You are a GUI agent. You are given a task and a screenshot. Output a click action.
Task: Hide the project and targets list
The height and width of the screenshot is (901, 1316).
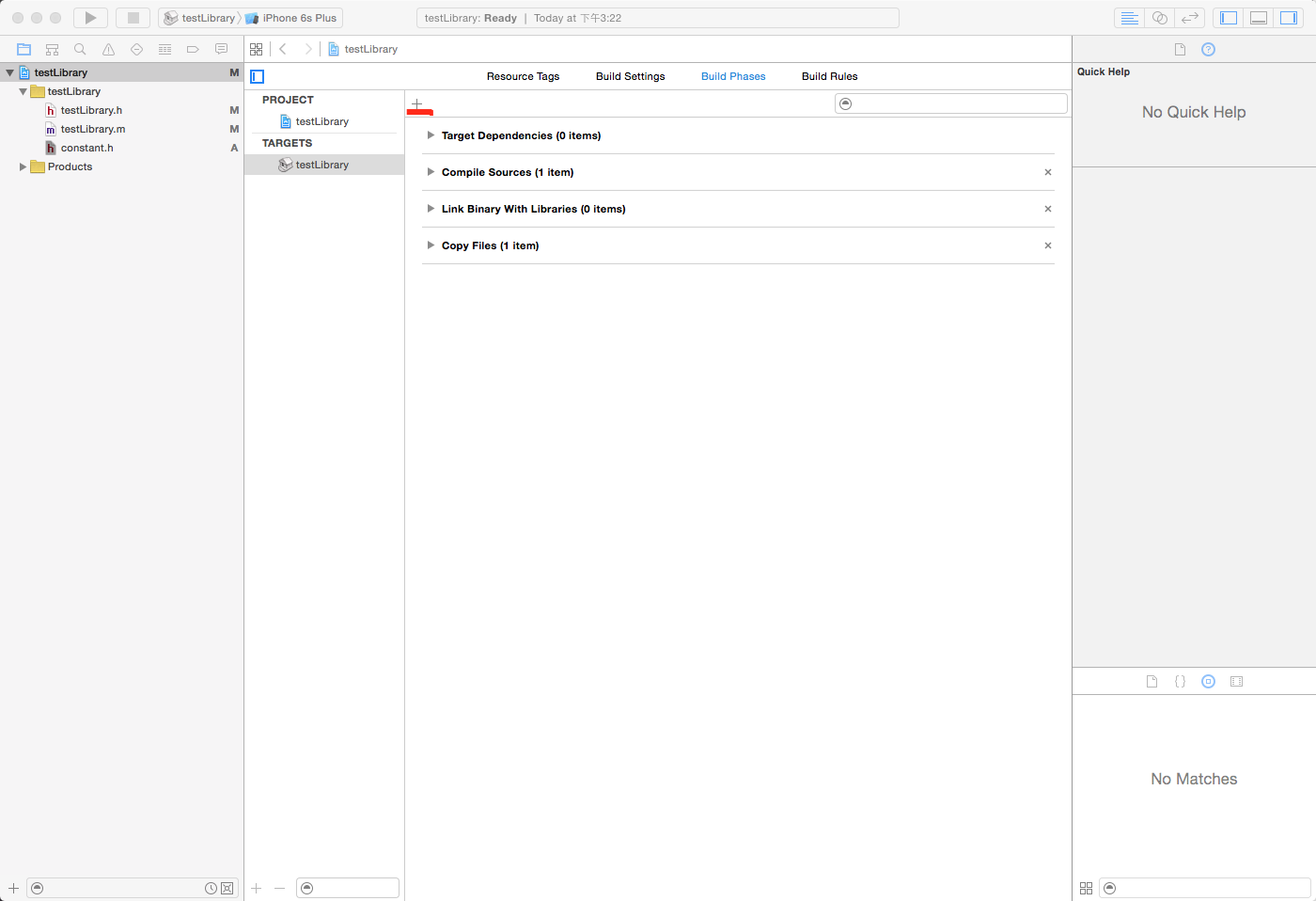point(258,76)
